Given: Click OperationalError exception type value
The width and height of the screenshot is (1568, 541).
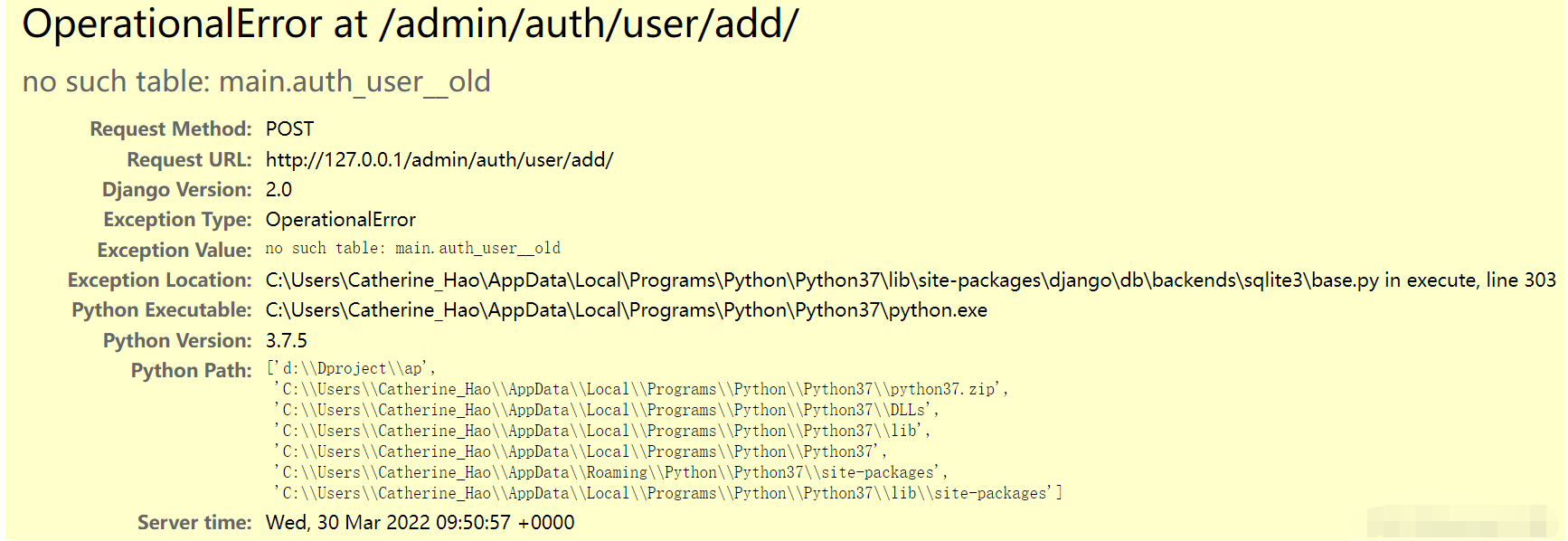Looking at the screenshot, I should tap(341, 220).
